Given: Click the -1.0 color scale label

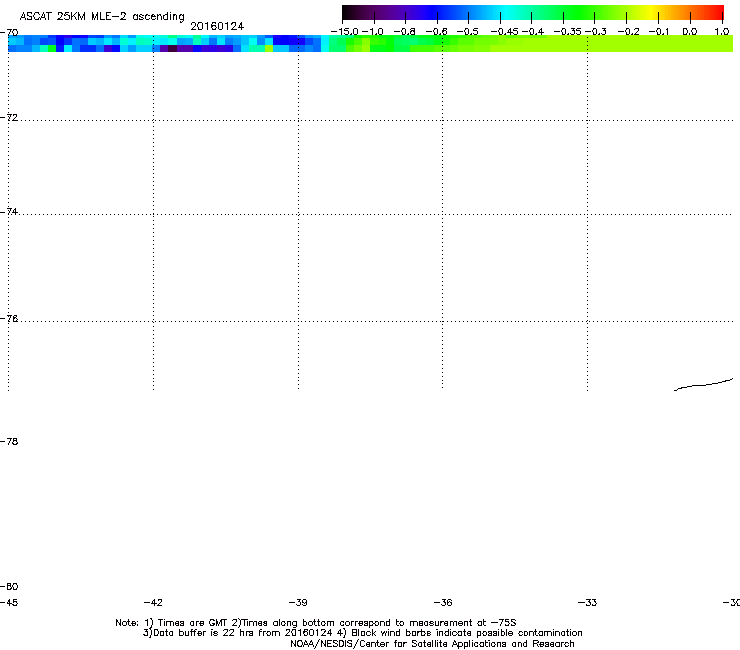Looking at the screenshot, I should (x=372, y=32).
